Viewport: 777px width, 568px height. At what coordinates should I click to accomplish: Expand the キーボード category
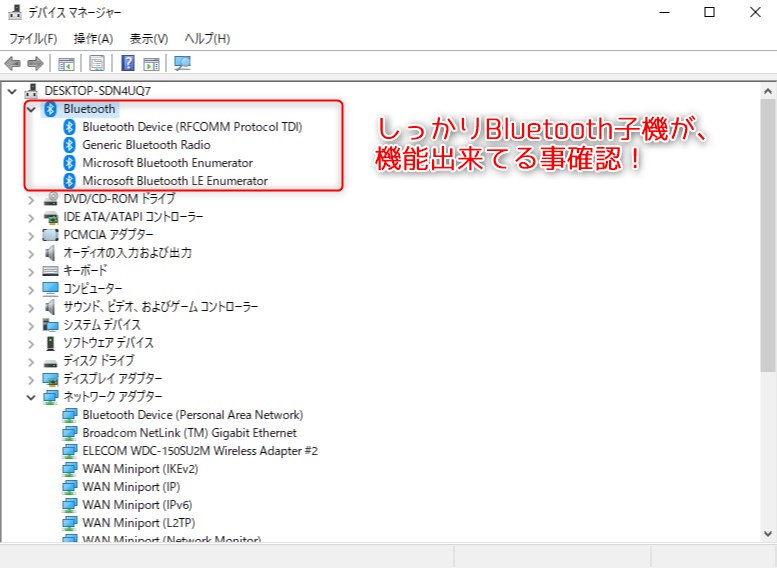pos(31,272)
